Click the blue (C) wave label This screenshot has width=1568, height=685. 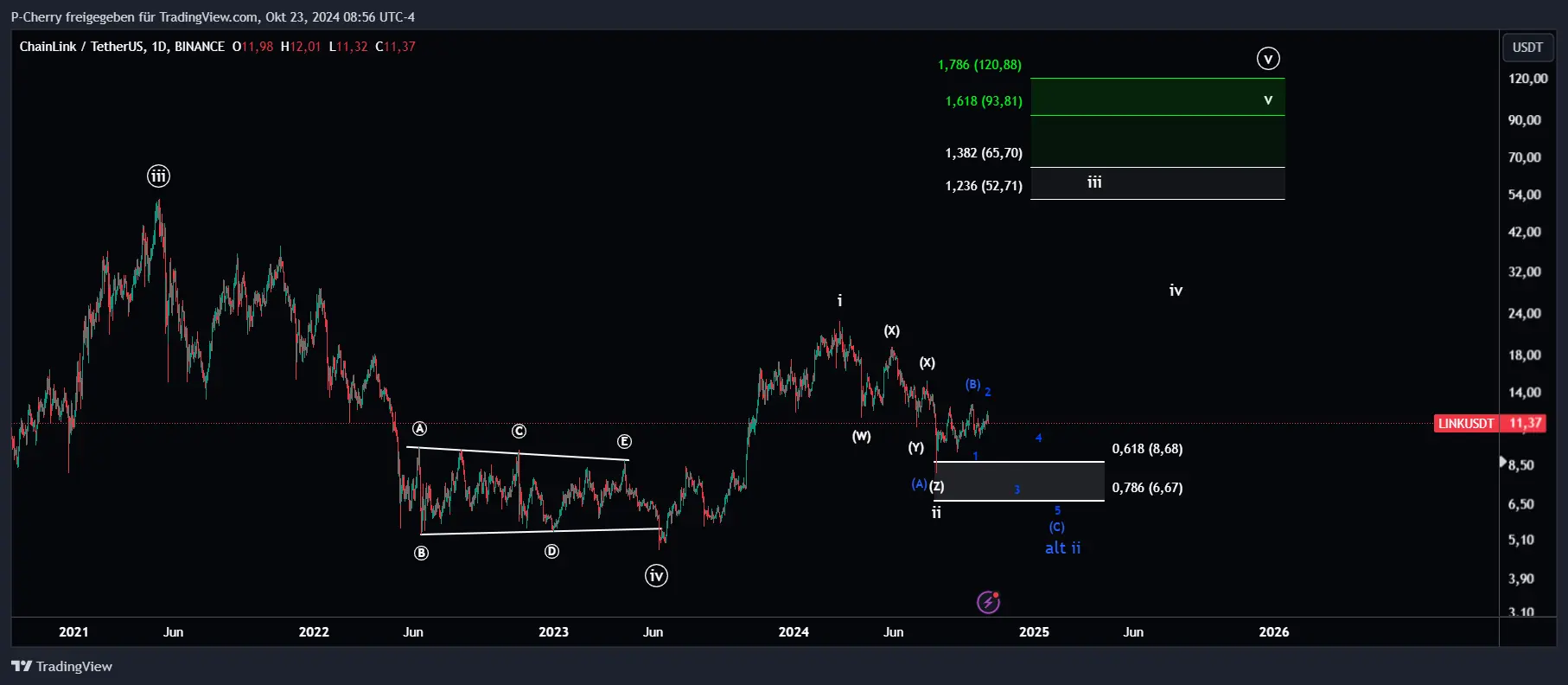[x=1057, y=527]
